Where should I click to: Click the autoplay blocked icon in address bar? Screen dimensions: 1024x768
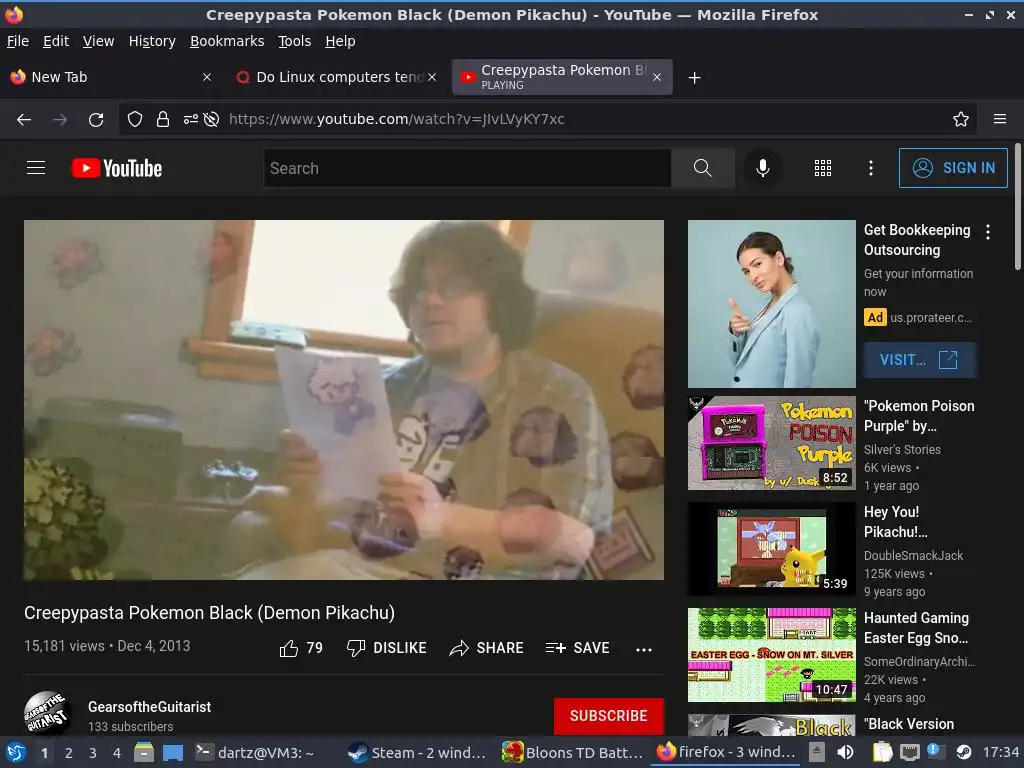click(x=211, y=119)
